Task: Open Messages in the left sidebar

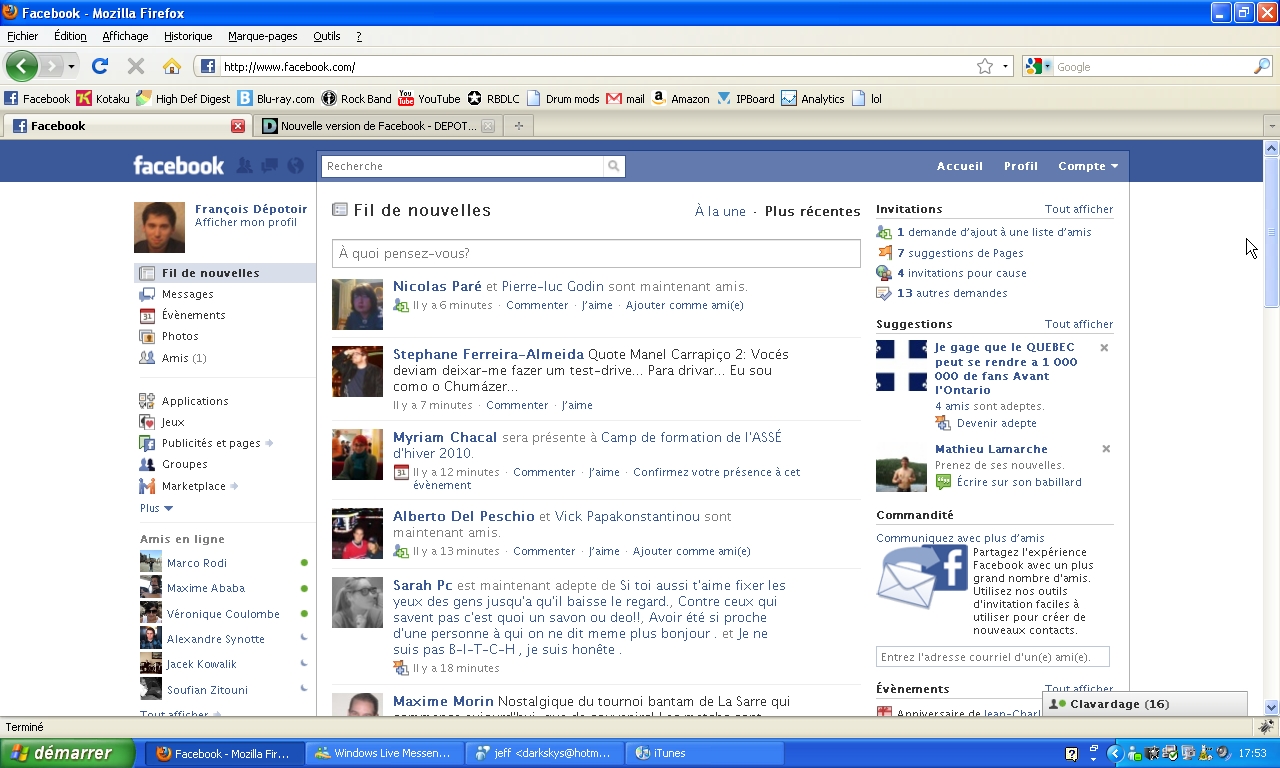Action: pyautogui.click(x=187, y=294)
